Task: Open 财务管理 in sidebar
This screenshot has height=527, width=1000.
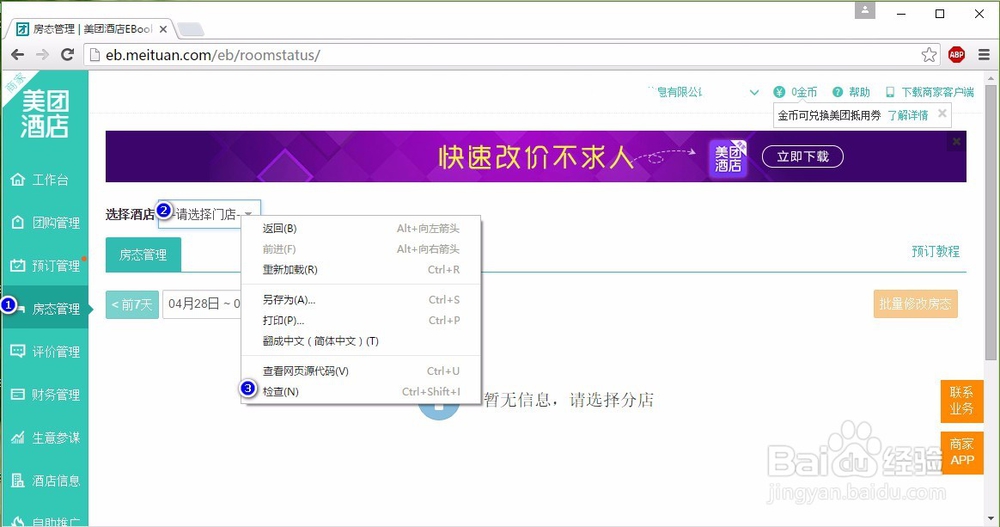Action: [45, 394]
